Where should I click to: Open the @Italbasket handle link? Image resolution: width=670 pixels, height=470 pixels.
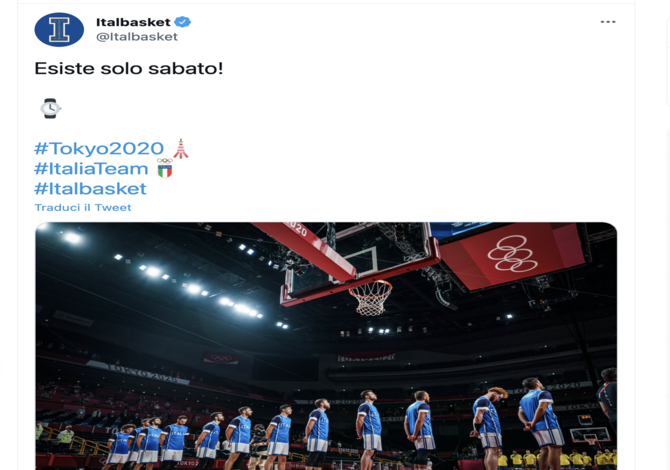click(x=137, y=37)
